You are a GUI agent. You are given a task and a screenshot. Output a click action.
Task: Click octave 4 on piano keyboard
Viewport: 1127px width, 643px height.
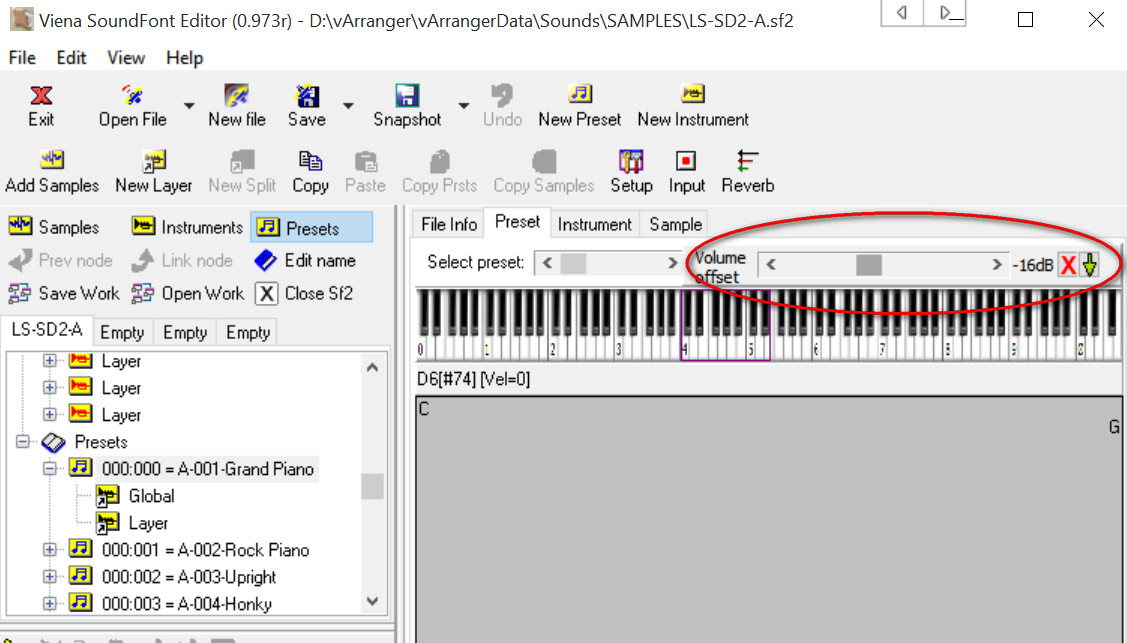pos(685,350)
